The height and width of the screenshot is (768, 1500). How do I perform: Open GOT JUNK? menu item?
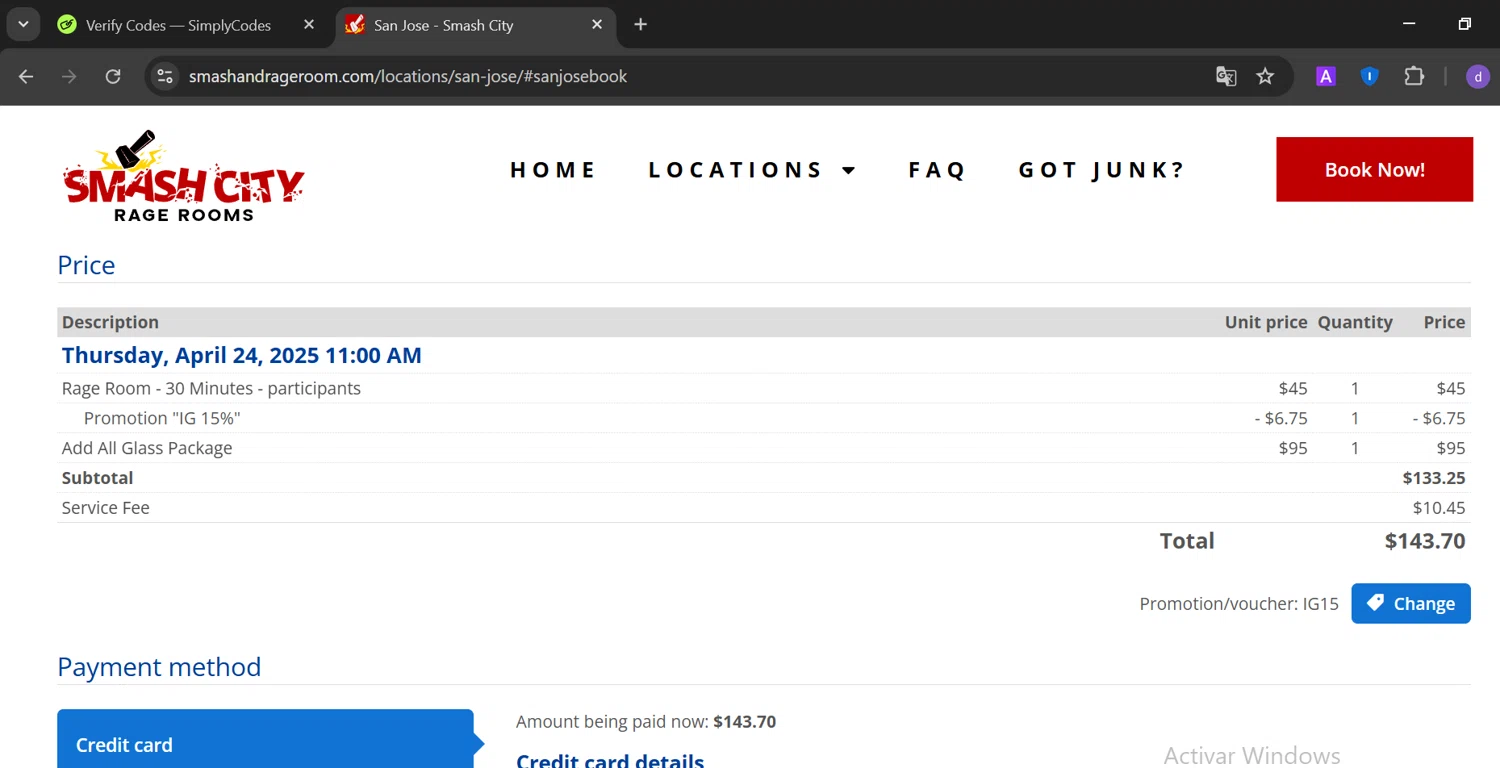point(1101,170)
